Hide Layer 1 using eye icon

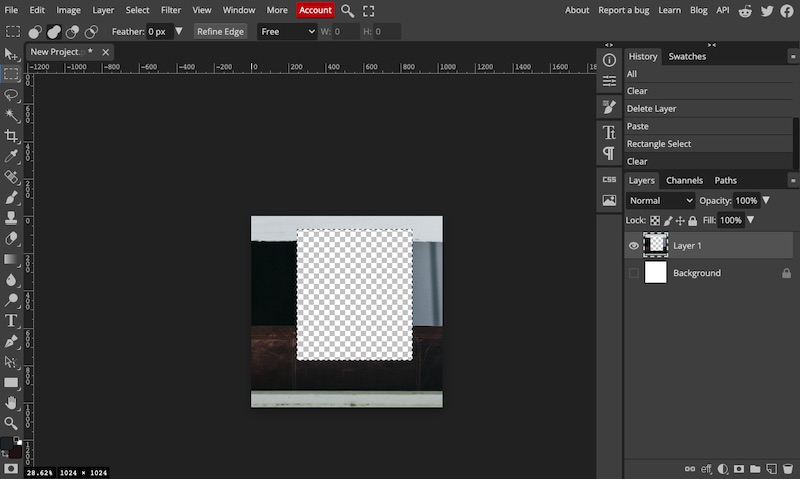click(634, 246)
